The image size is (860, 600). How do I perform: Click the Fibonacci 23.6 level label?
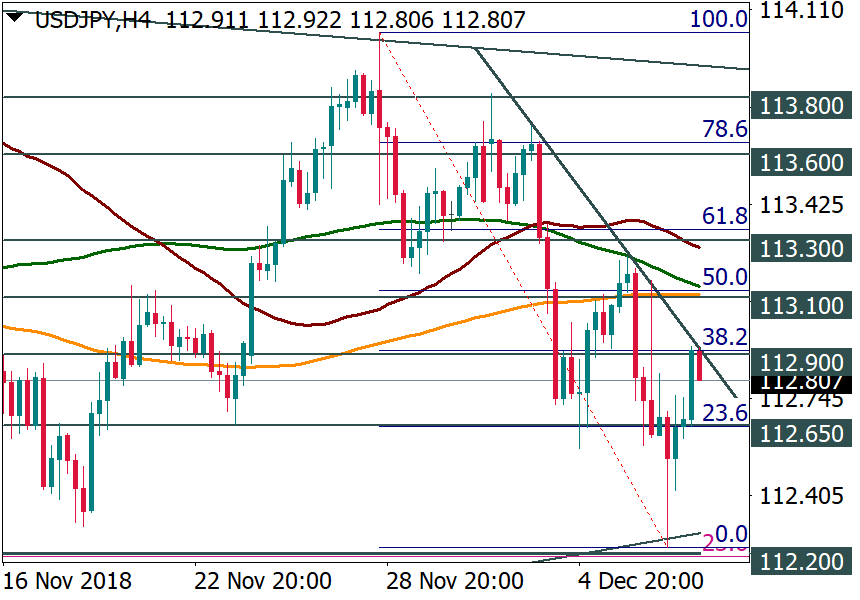click(x=725, y=412)
